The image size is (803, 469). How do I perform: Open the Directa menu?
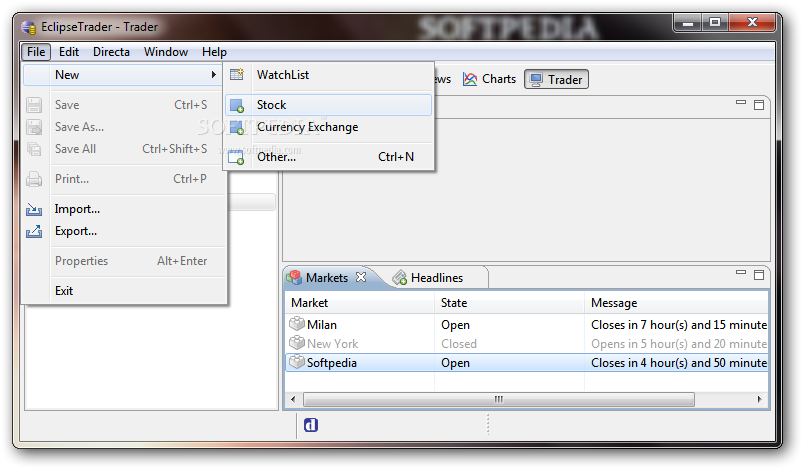pos(111,52)
